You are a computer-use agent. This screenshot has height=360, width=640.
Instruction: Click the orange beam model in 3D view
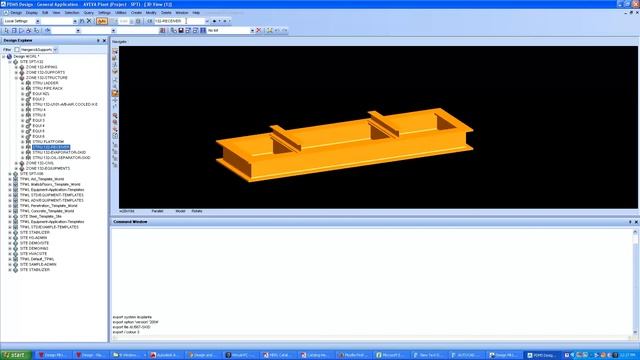tap(344, 145)
